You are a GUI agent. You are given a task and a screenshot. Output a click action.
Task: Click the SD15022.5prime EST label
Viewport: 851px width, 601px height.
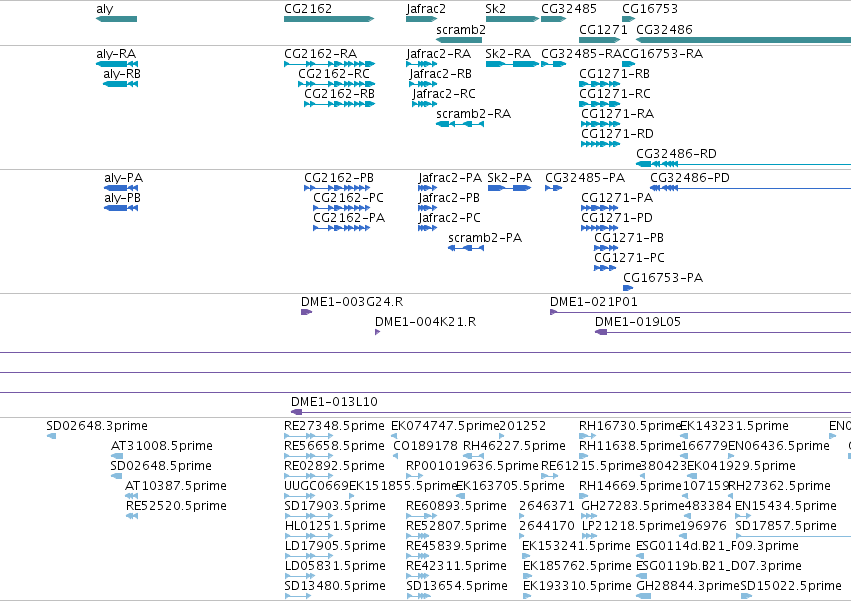791,587
